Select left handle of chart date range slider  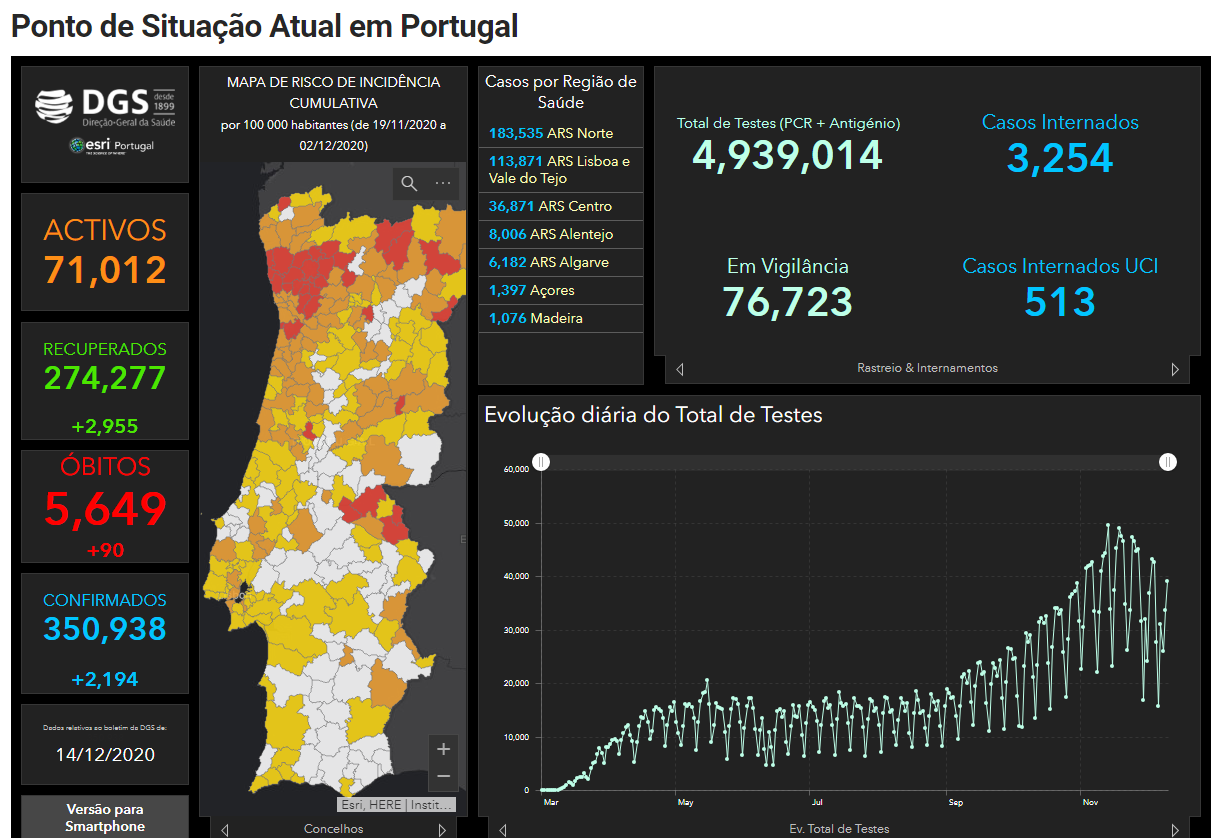coord(541,461)
